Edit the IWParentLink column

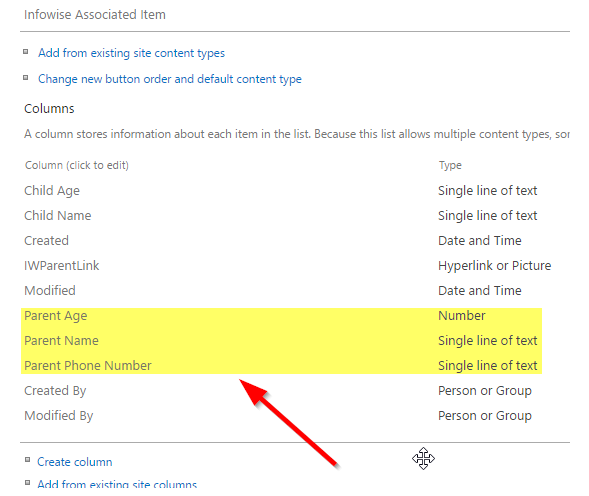[62, 265]
